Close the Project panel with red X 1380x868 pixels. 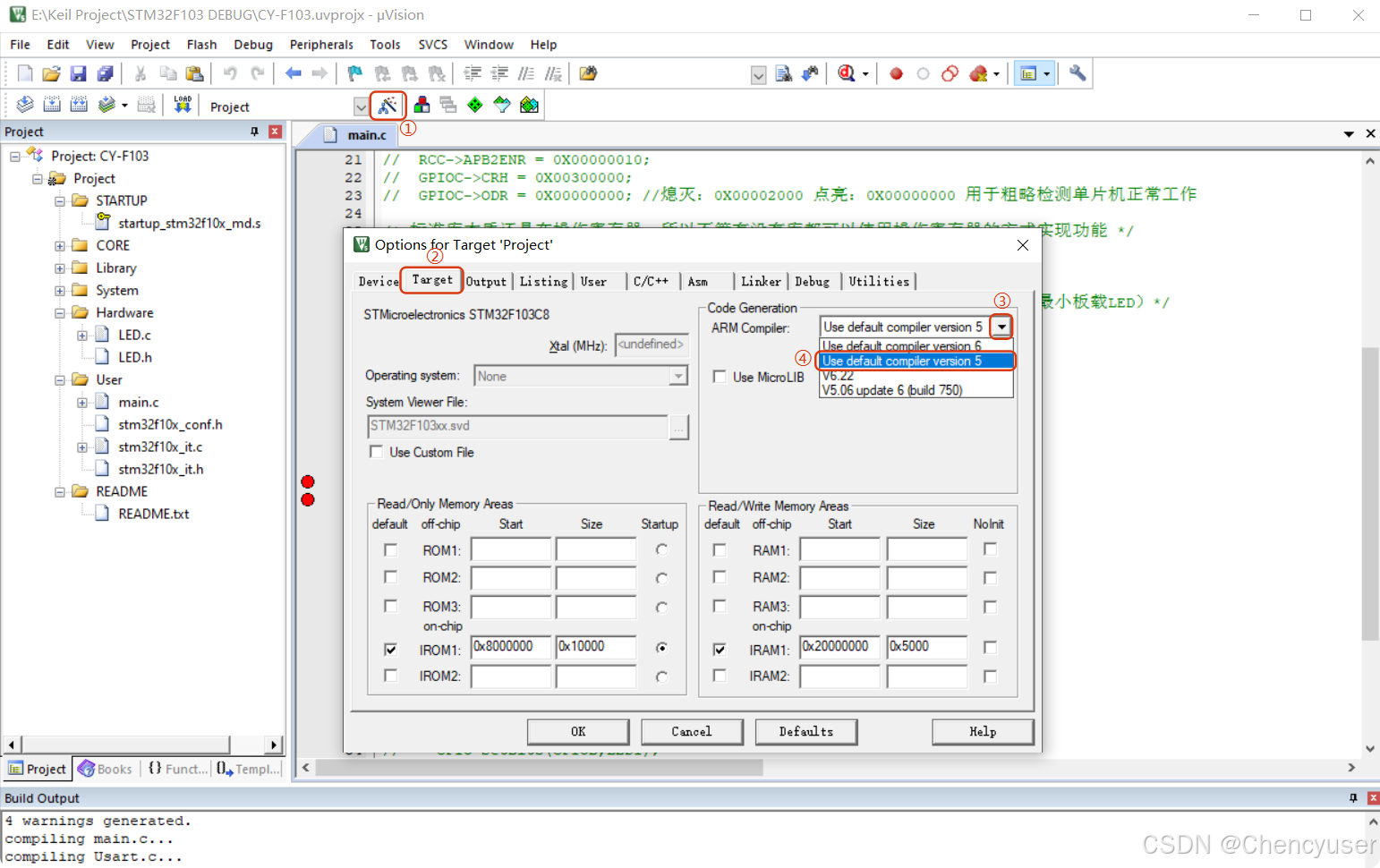275,132
